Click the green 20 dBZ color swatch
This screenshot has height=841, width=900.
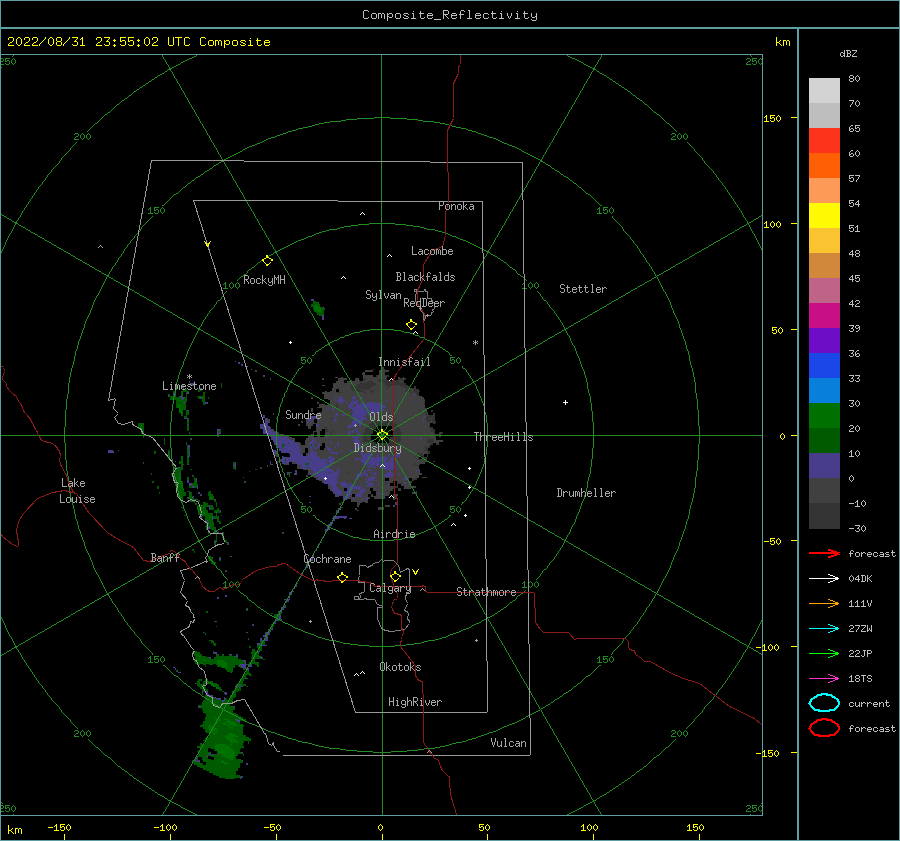[824, 416]
